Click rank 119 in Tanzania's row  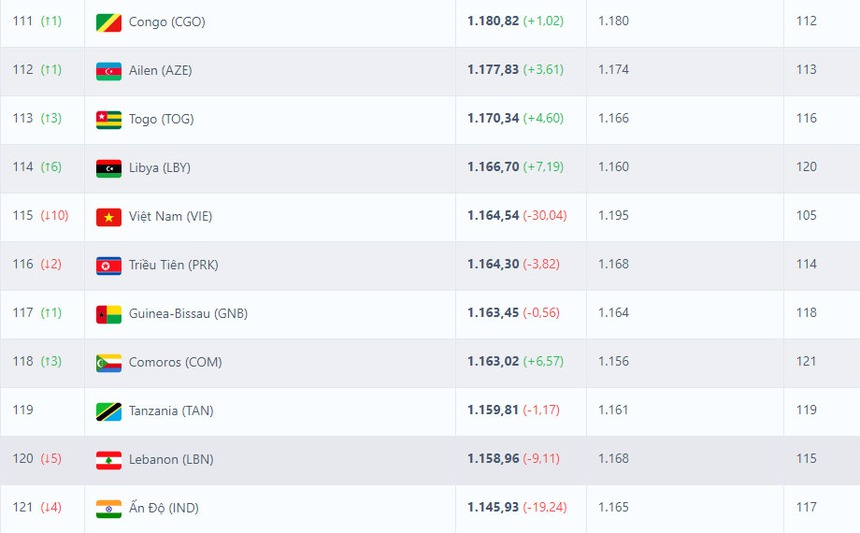23,410
